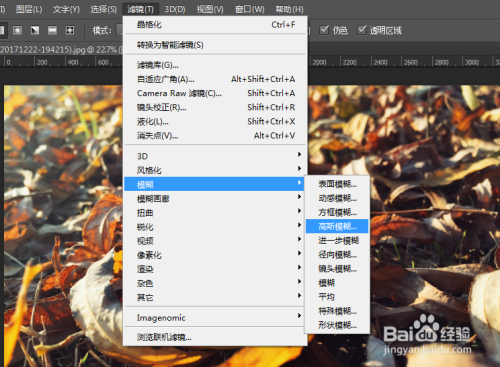Viewport: 500px width, 367px height.
Task: Apply 进一步模糊 blur more
Action: [337, 240]
